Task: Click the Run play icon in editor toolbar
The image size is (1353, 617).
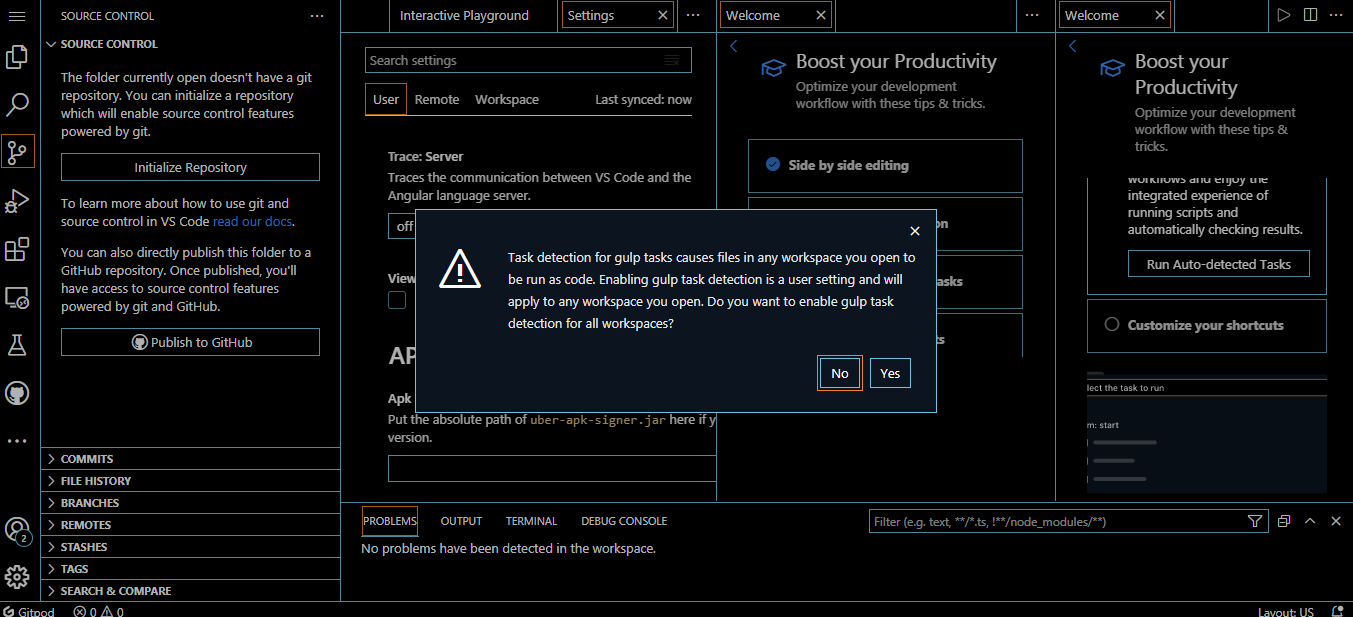Action: (x=1284, y=15)
